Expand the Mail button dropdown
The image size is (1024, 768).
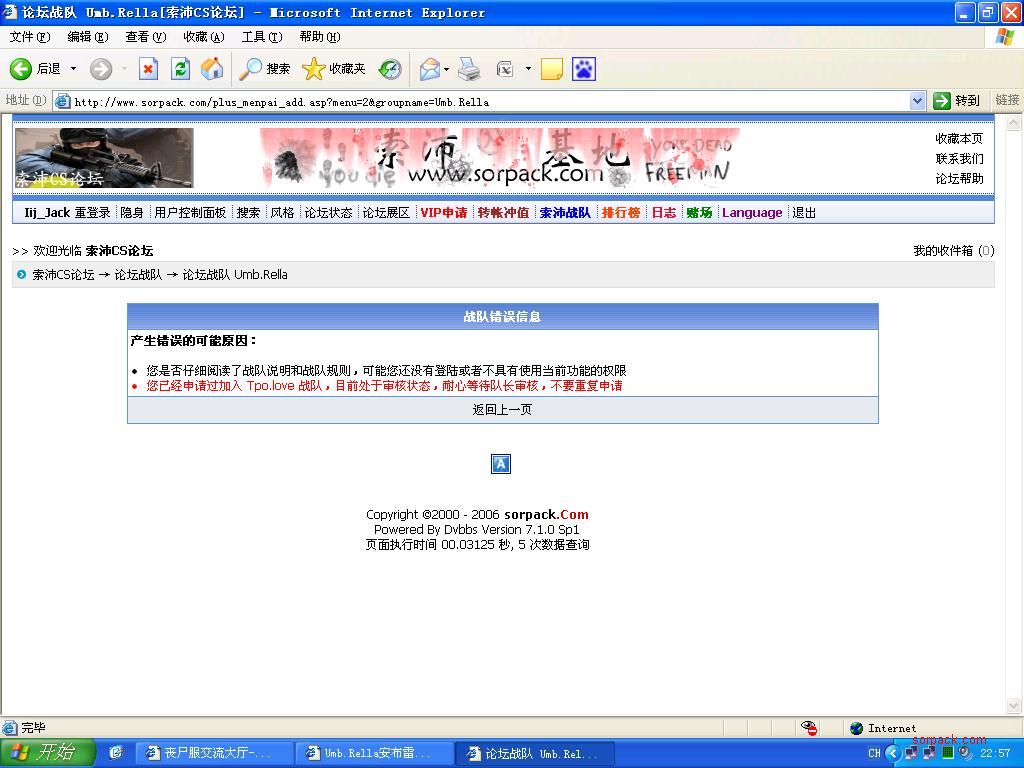click(446, 69)
